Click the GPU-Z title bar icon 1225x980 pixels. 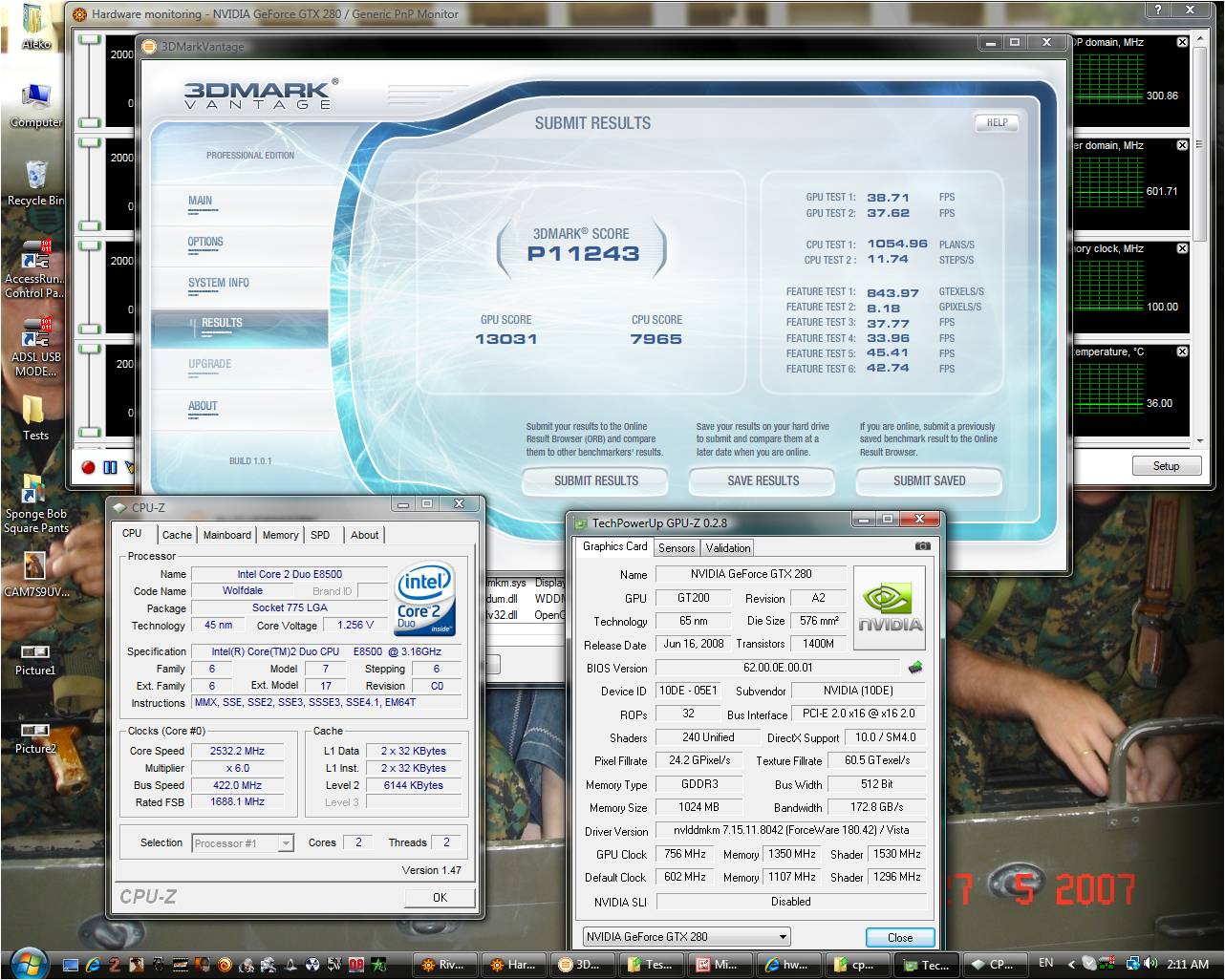[x=581, y=522]
